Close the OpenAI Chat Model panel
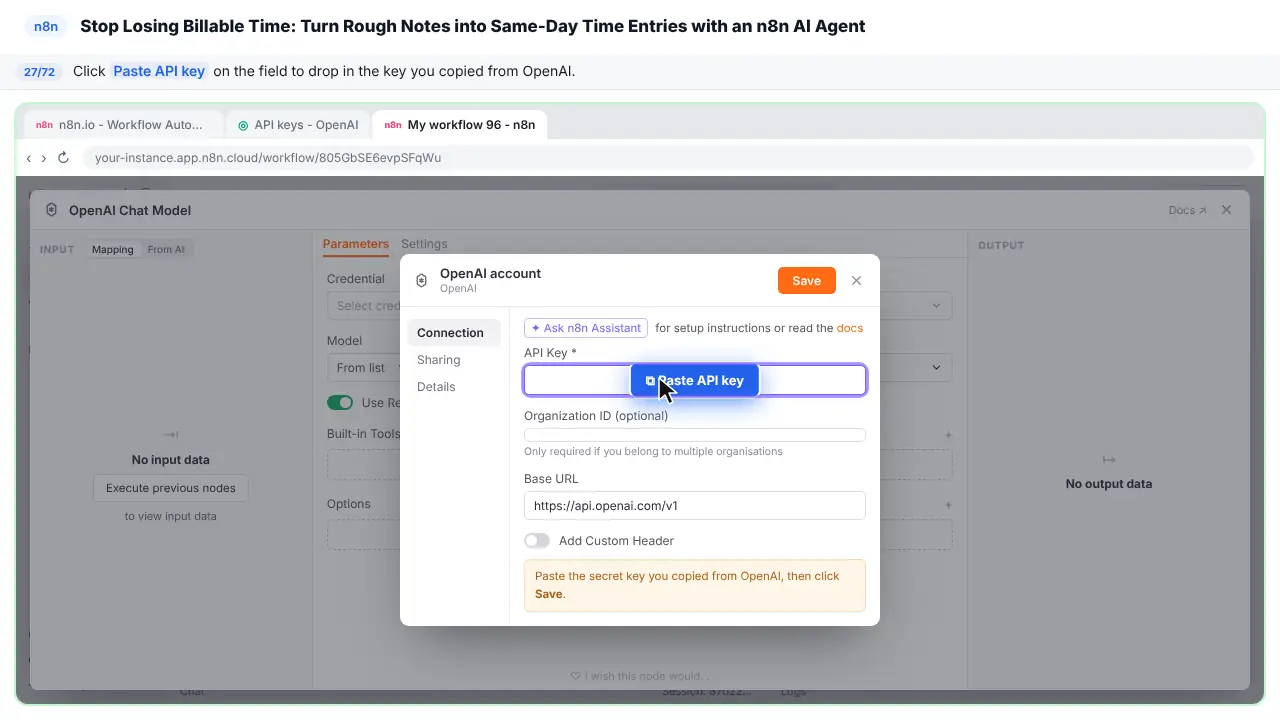The width and height of the screenshot is (1280, 720). 1226,210
